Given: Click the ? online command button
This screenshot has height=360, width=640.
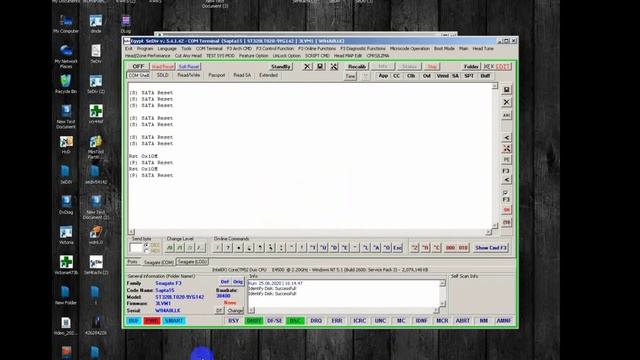Looking at the screenshot, I should [x=228, y=248].
